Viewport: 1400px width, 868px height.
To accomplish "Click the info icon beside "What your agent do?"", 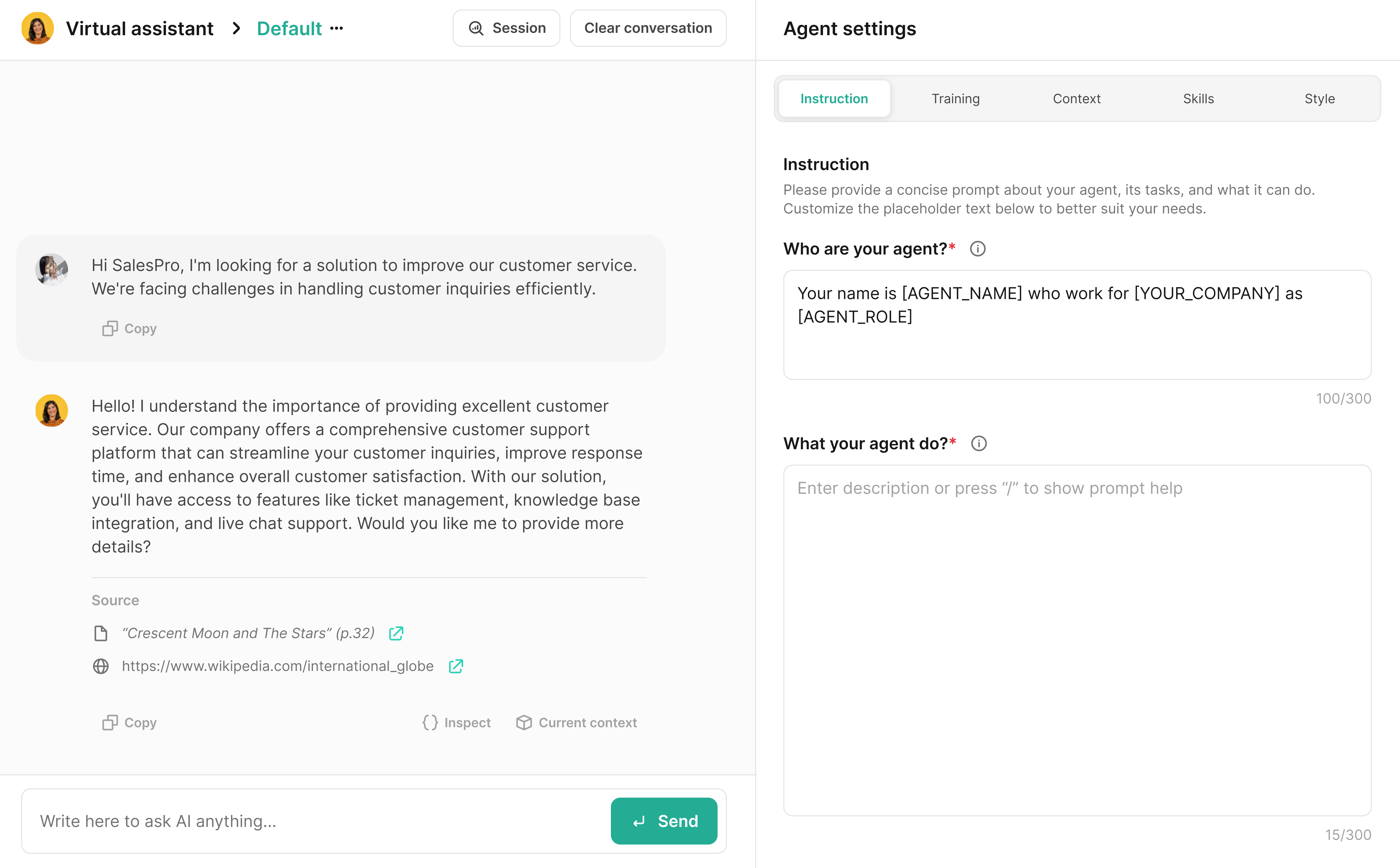I will [x=979, y=444].
